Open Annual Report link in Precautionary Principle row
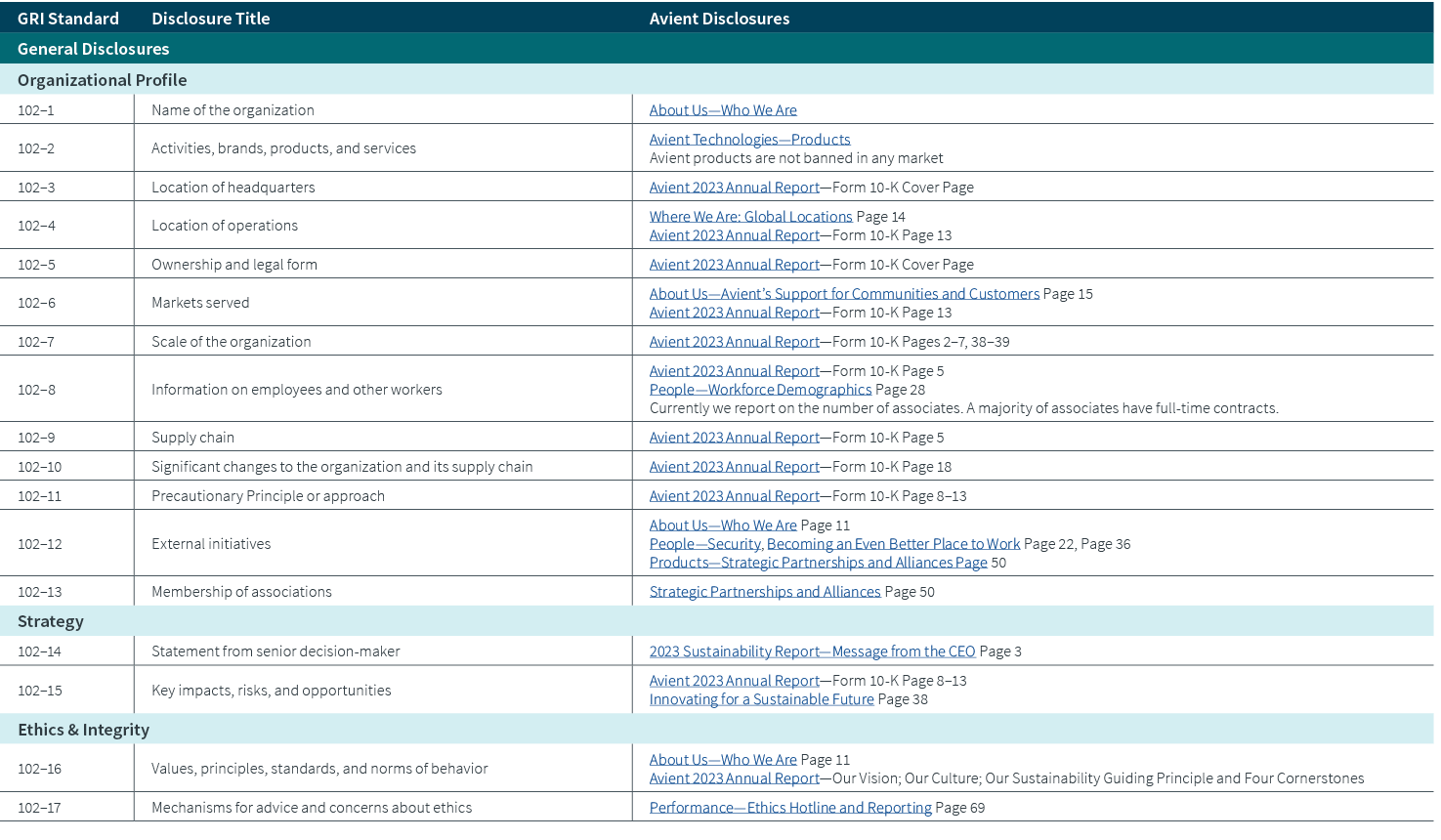Image resolution: width=1441 pixels, height=840 pixels. pos(734,495)
